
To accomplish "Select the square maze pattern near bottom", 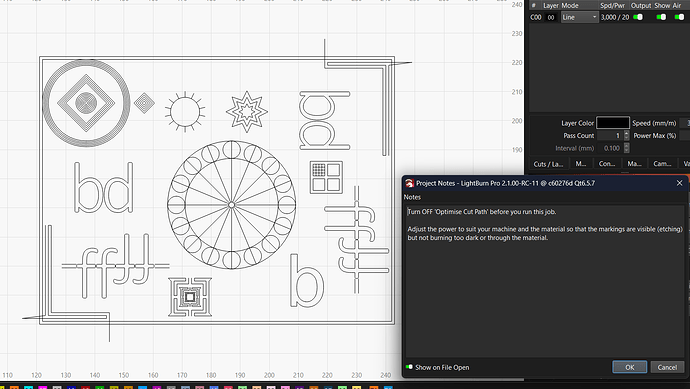I will click(190, 297).
